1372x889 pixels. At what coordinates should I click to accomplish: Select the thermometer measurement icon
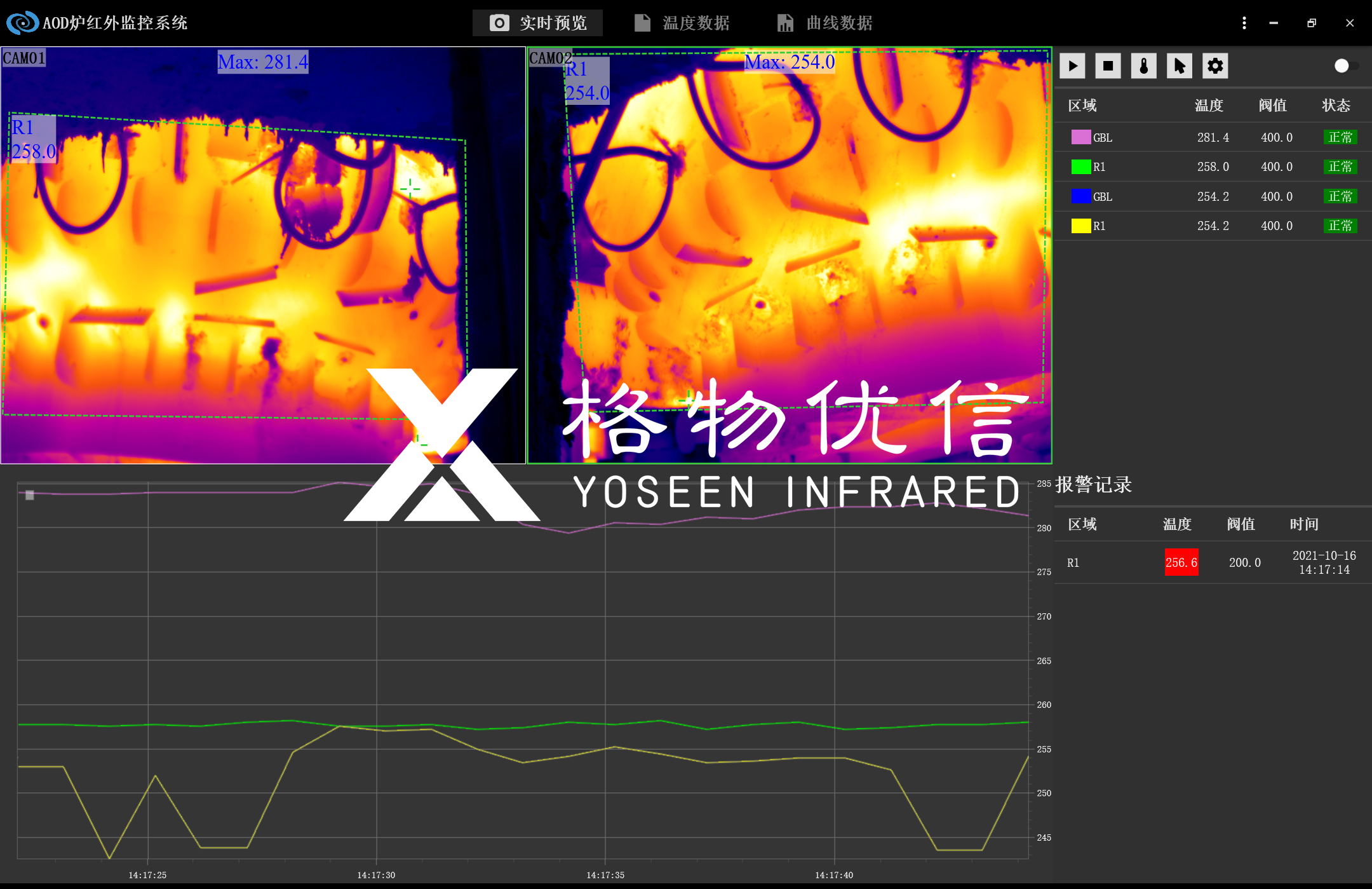[x=1143, y=65]
